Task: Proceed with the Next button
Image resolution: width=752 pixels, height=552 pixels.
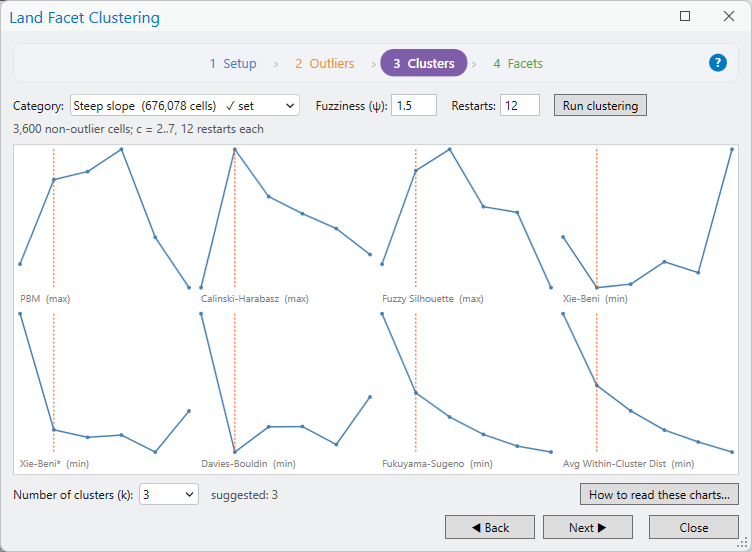Action: click(x=588, y=528)
